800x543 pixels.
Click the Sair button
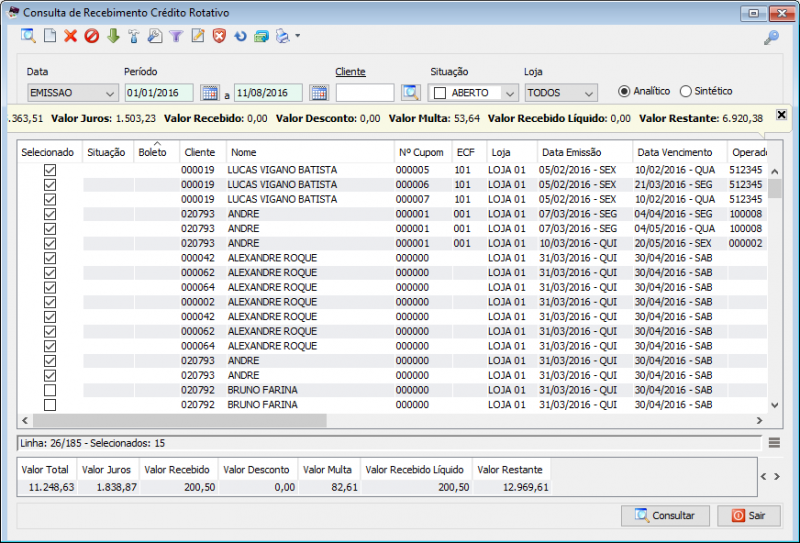click(x=748, y=515)
